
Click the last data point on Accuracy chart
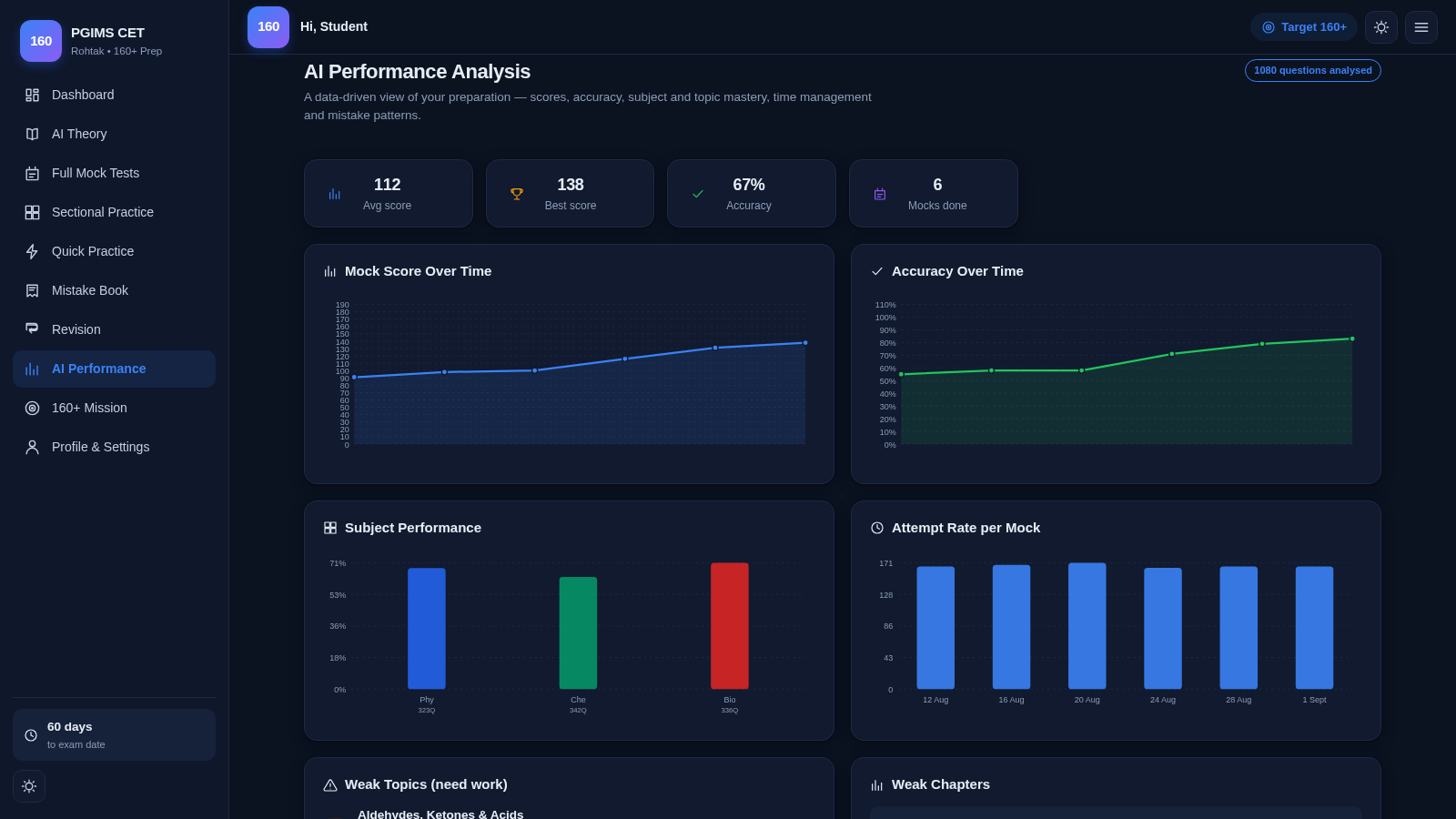(x=1352, y=339)
